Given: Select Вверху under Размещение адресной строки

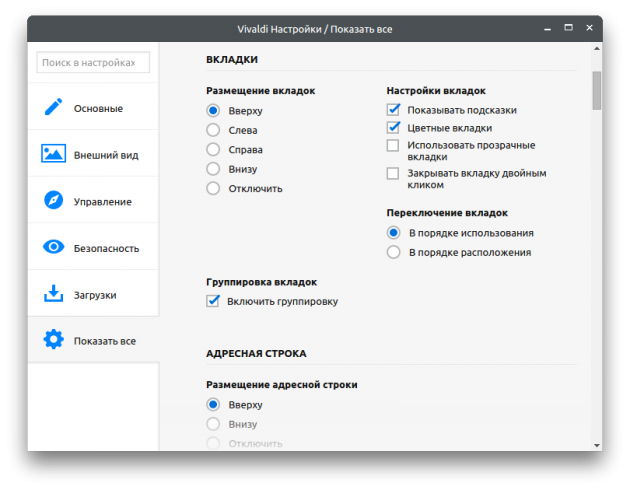Looking at the screenshot, I should 213,404.
